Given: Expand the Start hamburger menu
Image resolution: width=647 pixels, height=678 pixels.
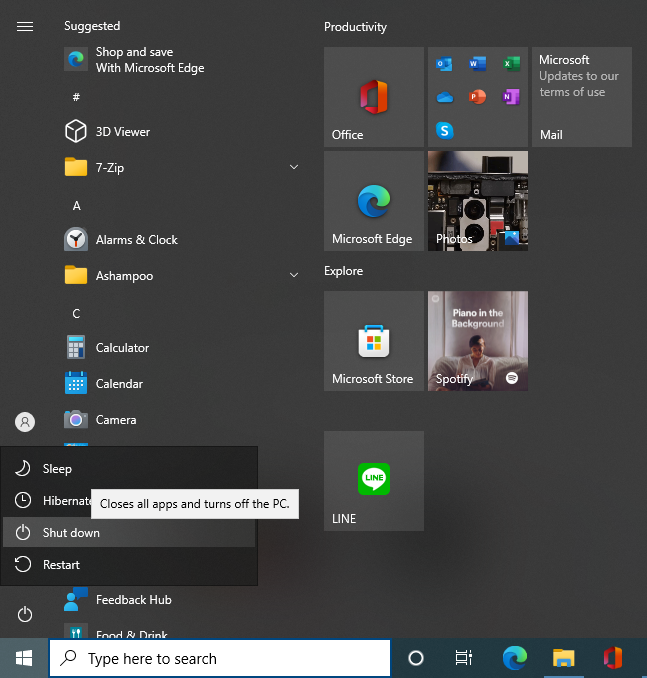Looking at the screenshot, I should coord(25,26).
